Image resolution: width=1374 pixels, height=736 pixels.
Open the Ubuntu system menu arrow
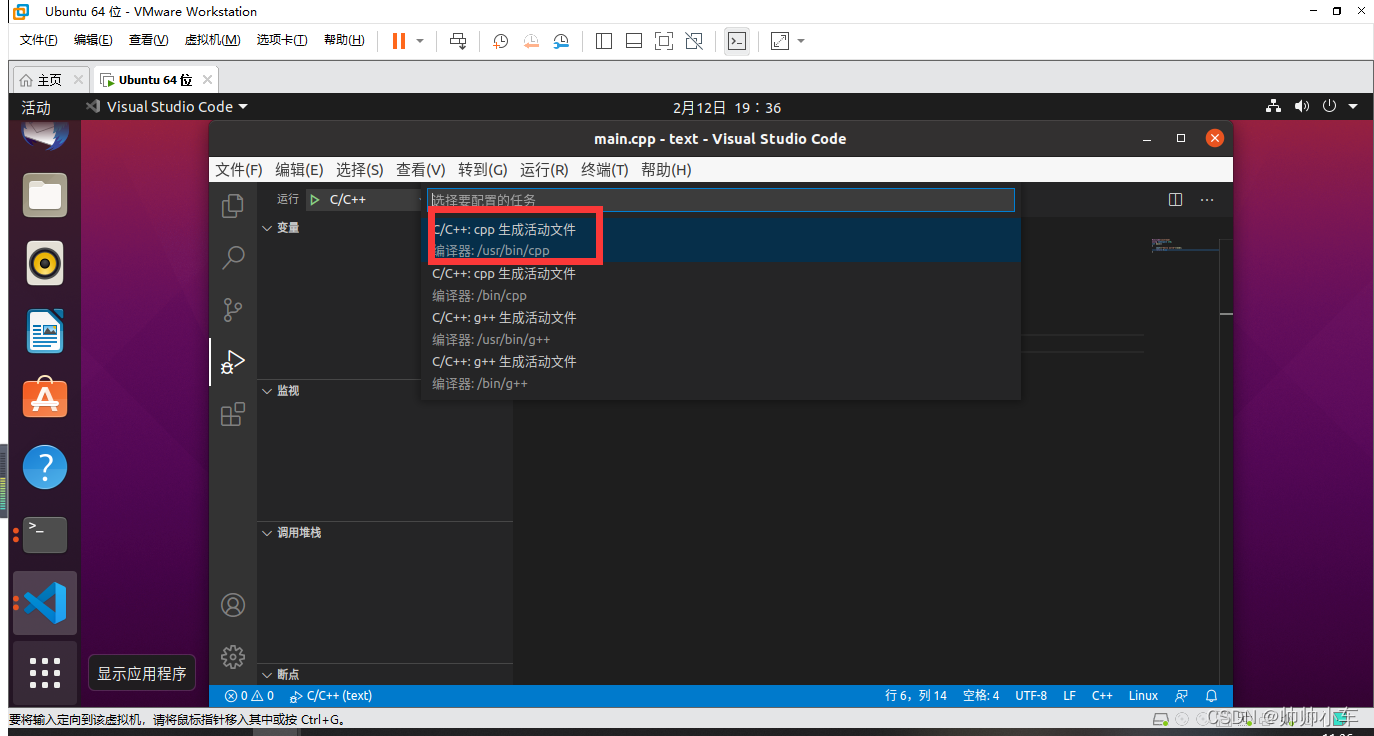[1353, 106]
